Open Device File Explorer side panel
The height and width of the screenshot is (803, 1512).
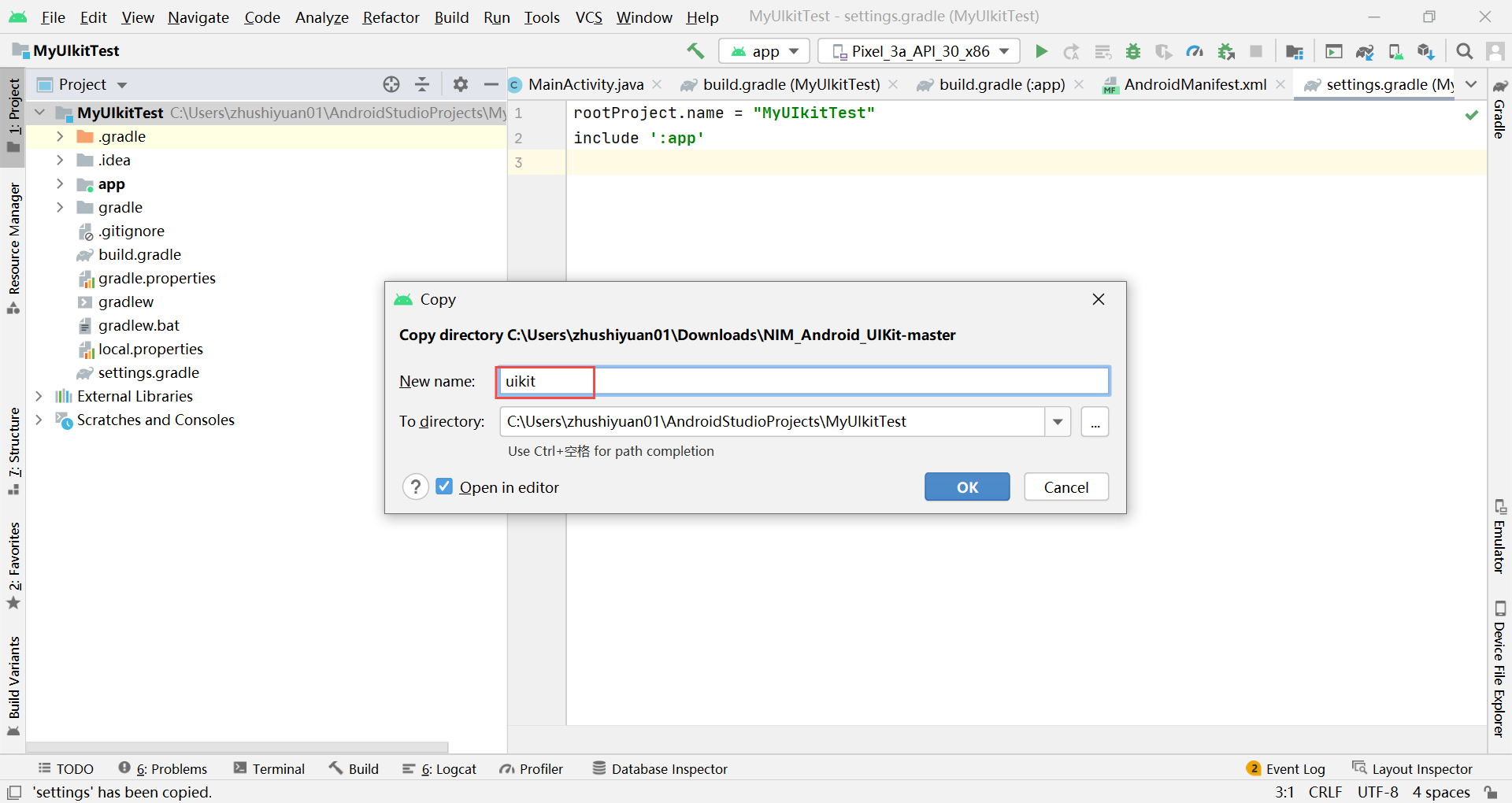(x=1499, y=669)
